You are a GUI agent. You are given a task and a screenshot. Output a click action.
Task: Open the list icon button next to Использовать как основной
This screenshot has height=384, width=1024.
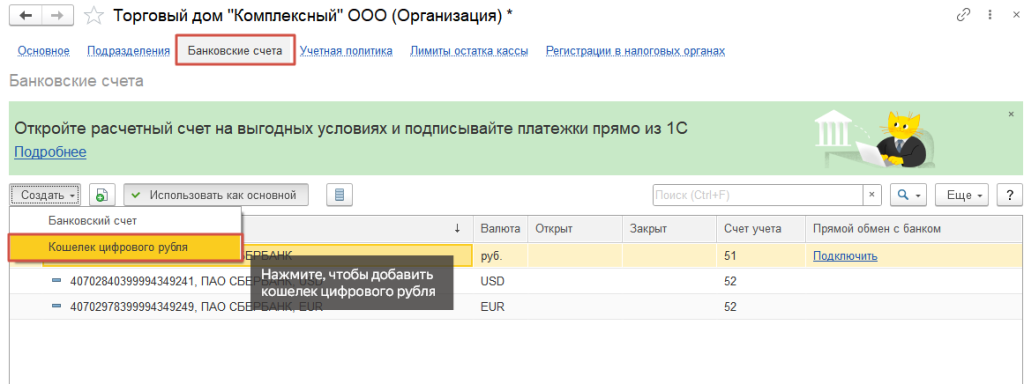340,195
